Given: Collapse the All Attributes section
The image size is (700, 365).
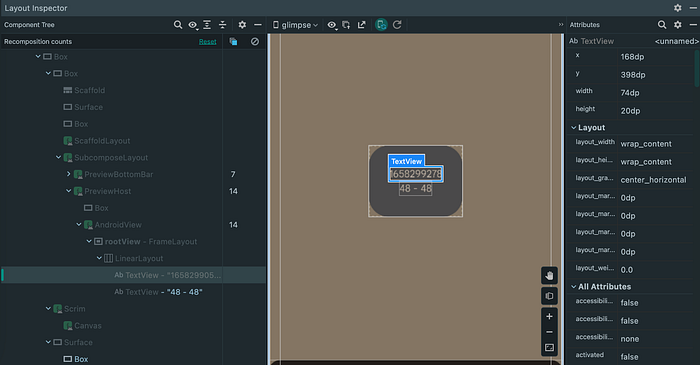Looking at the screenshot, I should 574,286.
